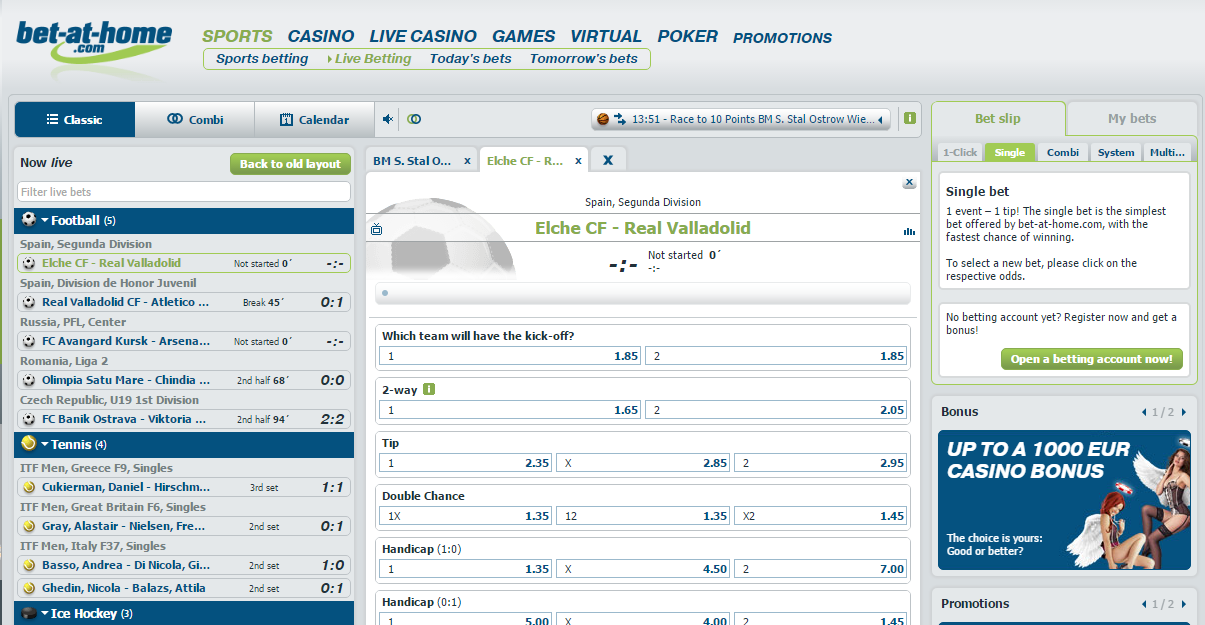
Task: Click the tennis ball icon beside Cukierman, Daniel
Action: pos(29,487)
